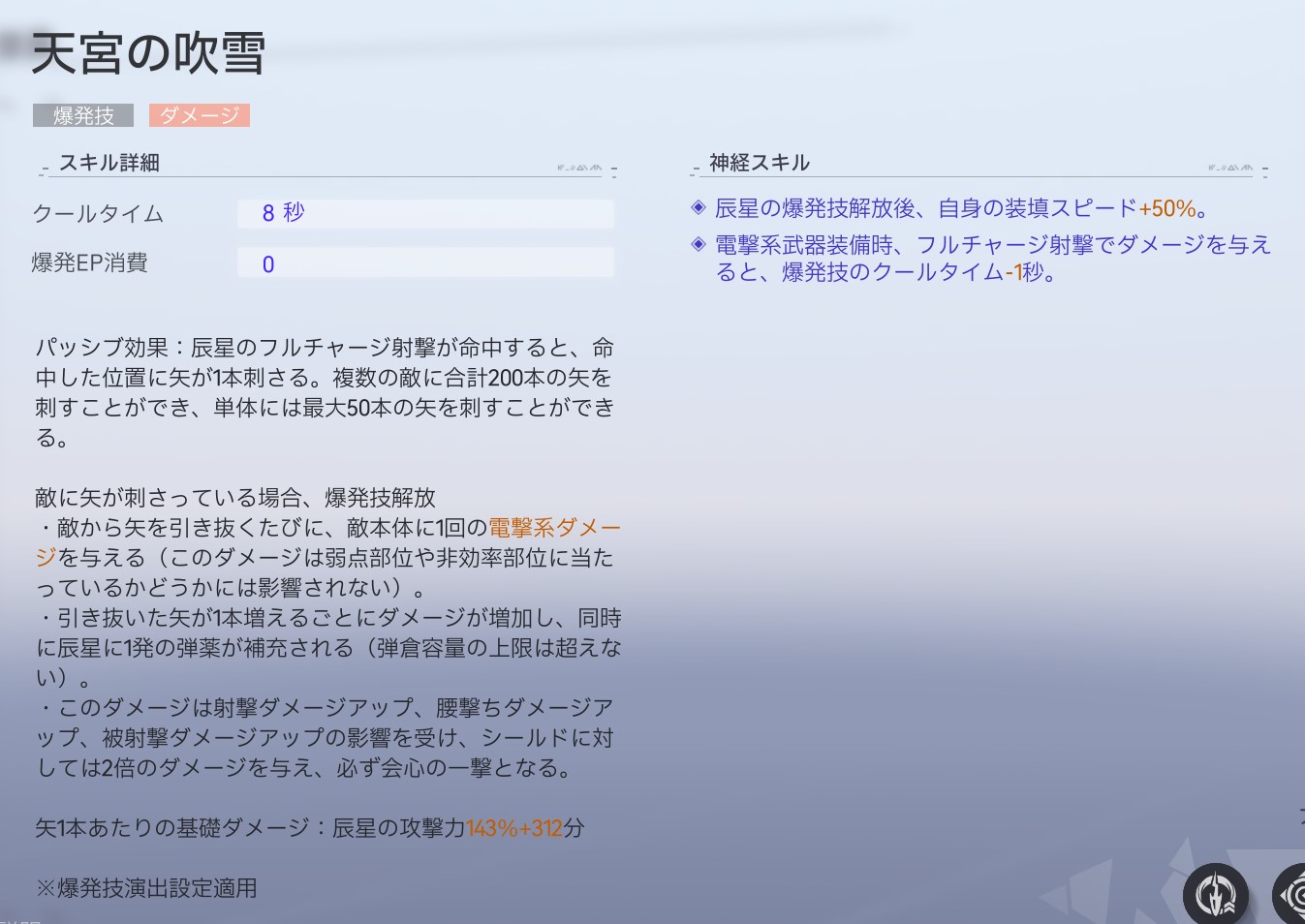Screen dimensions: 1305x924
Task: Click the クールタイム label
Action: [x=98, y=213]
